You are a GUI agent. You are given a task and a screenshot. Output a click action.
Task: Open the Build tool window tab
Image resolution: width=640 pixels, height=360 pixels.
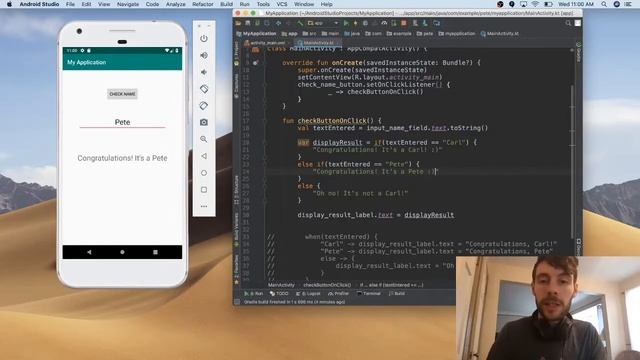click(397, 293)
